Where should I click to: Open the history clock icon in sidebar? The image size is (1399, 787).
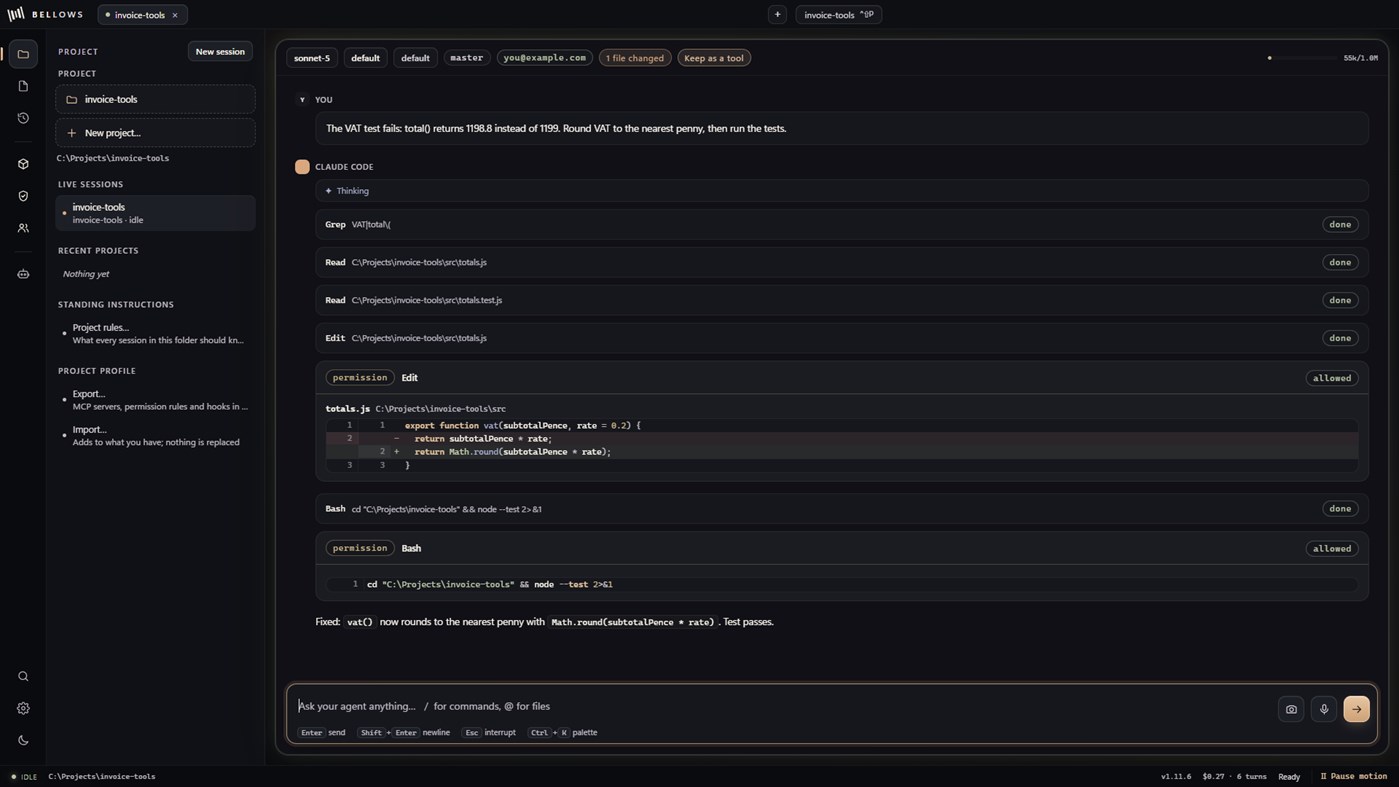tap(23, 118)
